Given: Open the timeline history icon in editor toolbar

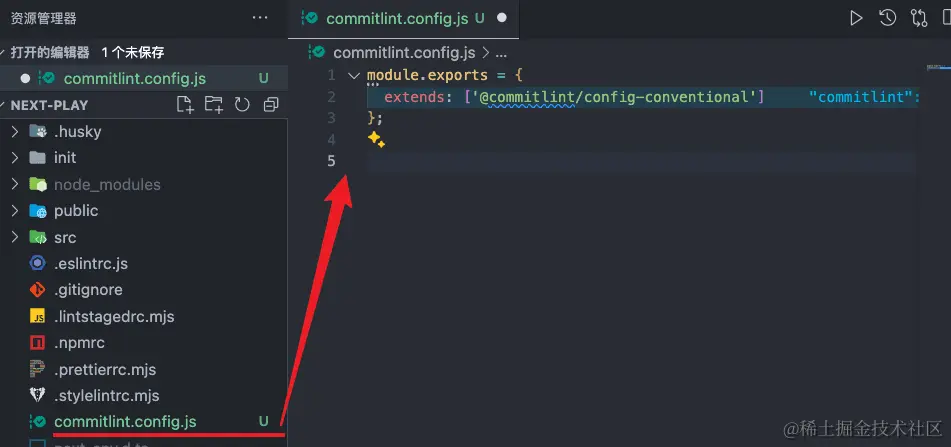Looking at the screenshot, I should point(887,18).
